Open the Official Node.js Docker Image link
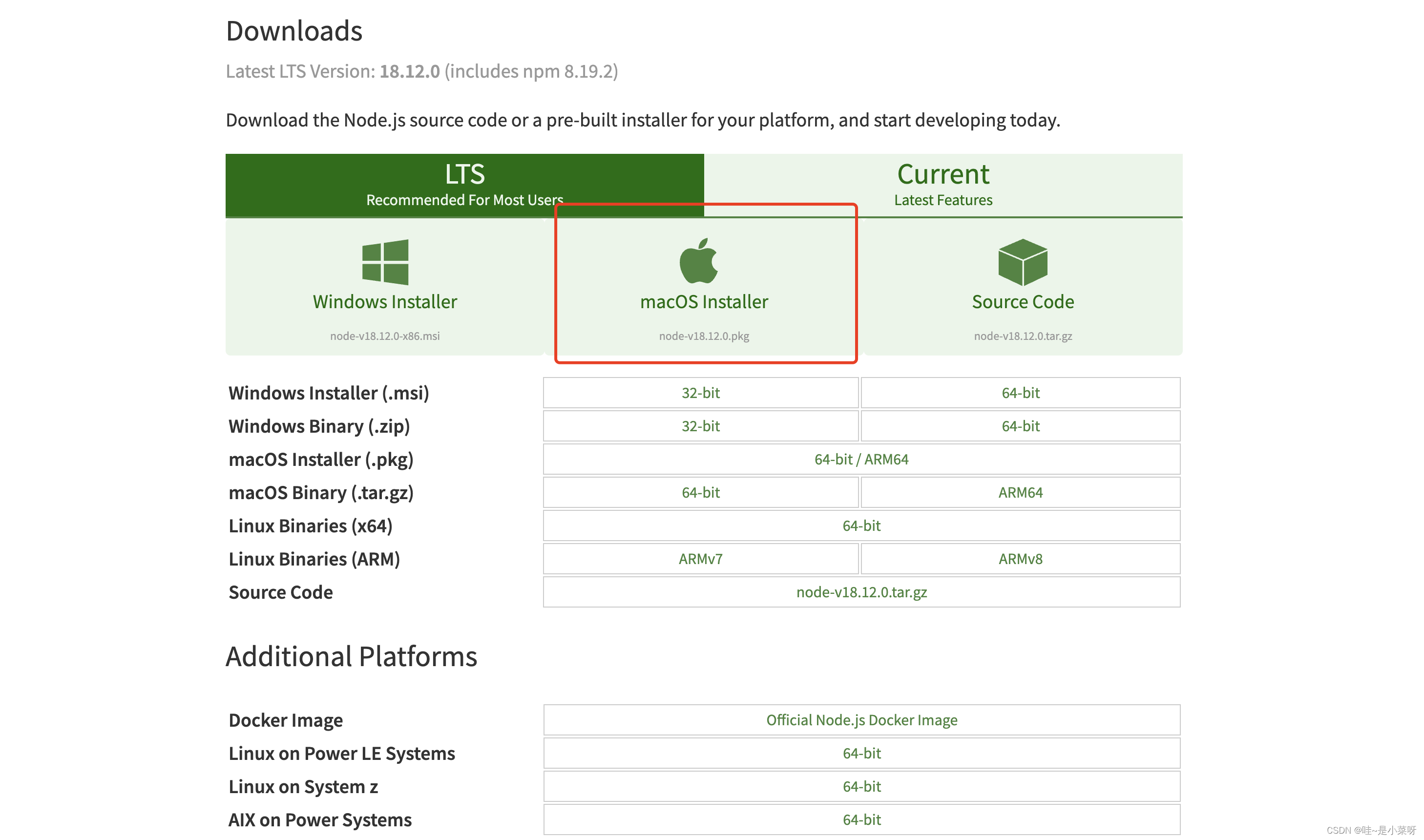The width and height of the screenshot is (1424, 840). pyautogui.click(x=861, y=720)
